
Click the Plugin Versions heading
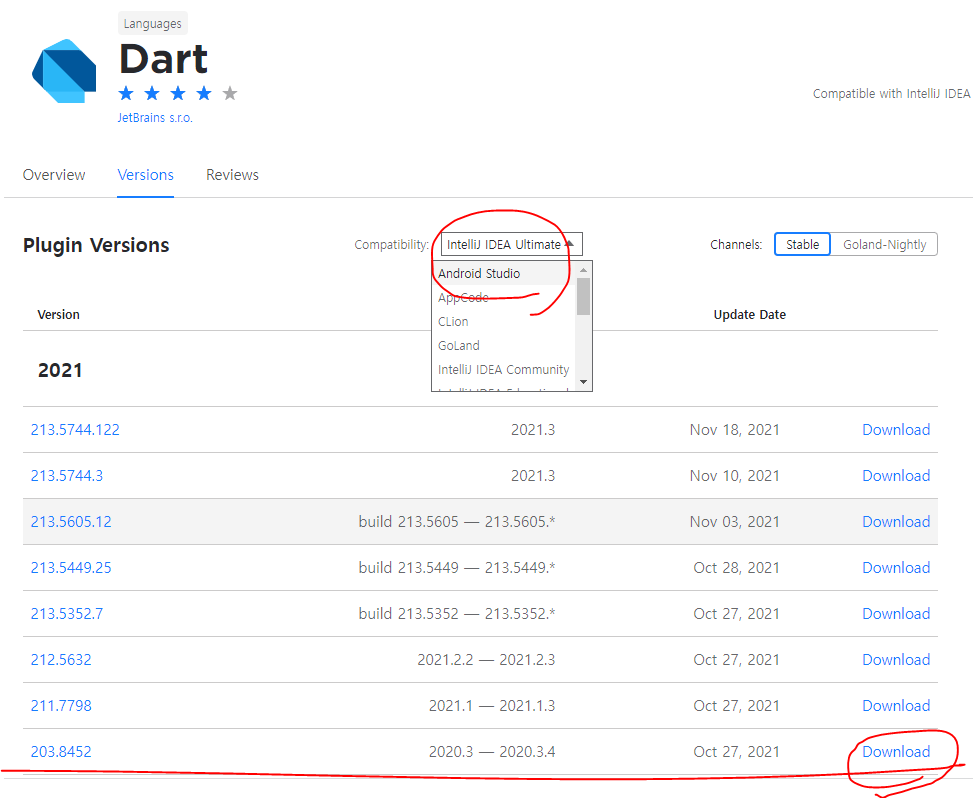point(96,245)
